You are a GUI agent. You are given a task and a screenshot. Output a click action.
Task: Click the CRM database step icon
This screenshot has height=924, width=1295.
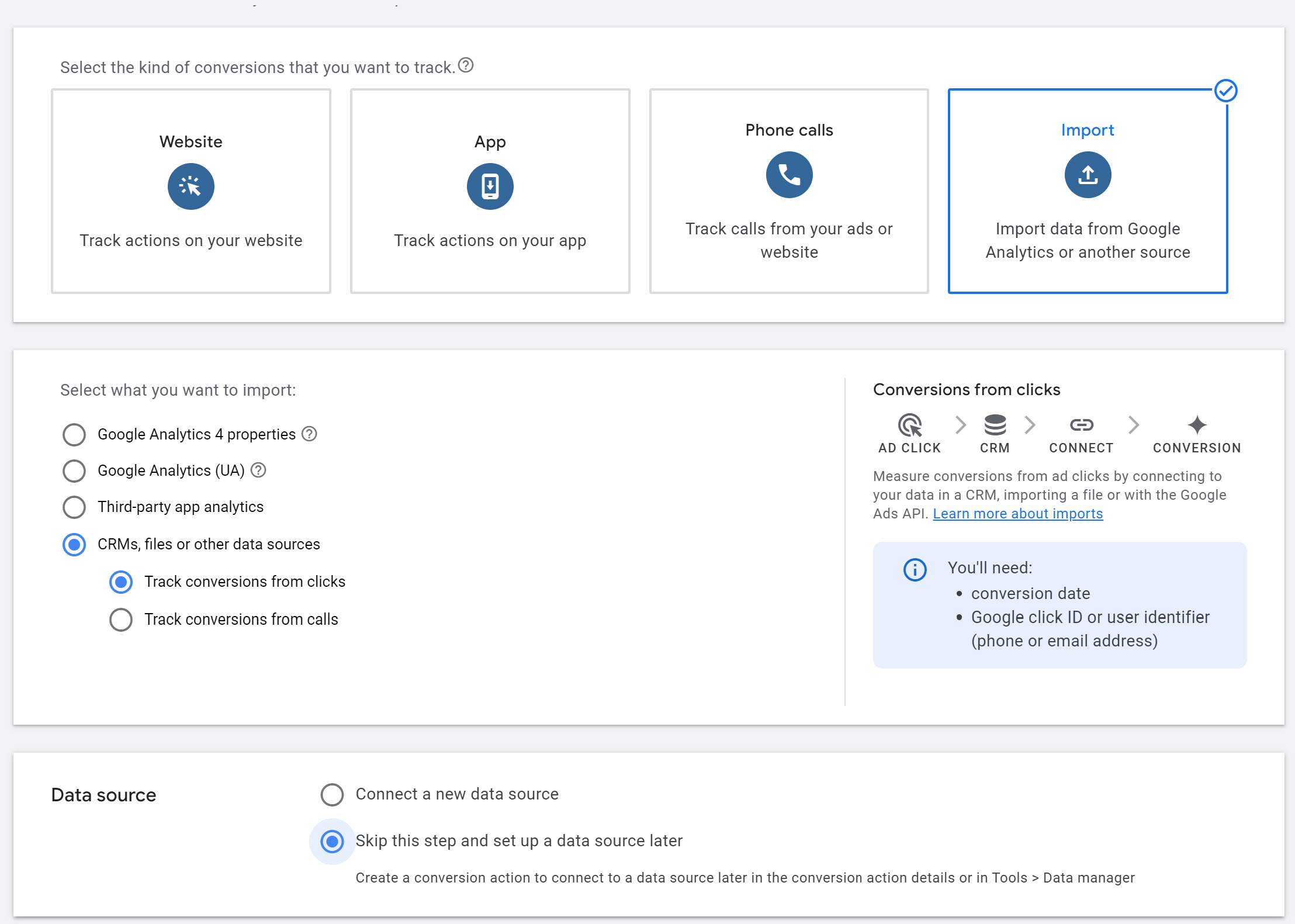point(995,425)
